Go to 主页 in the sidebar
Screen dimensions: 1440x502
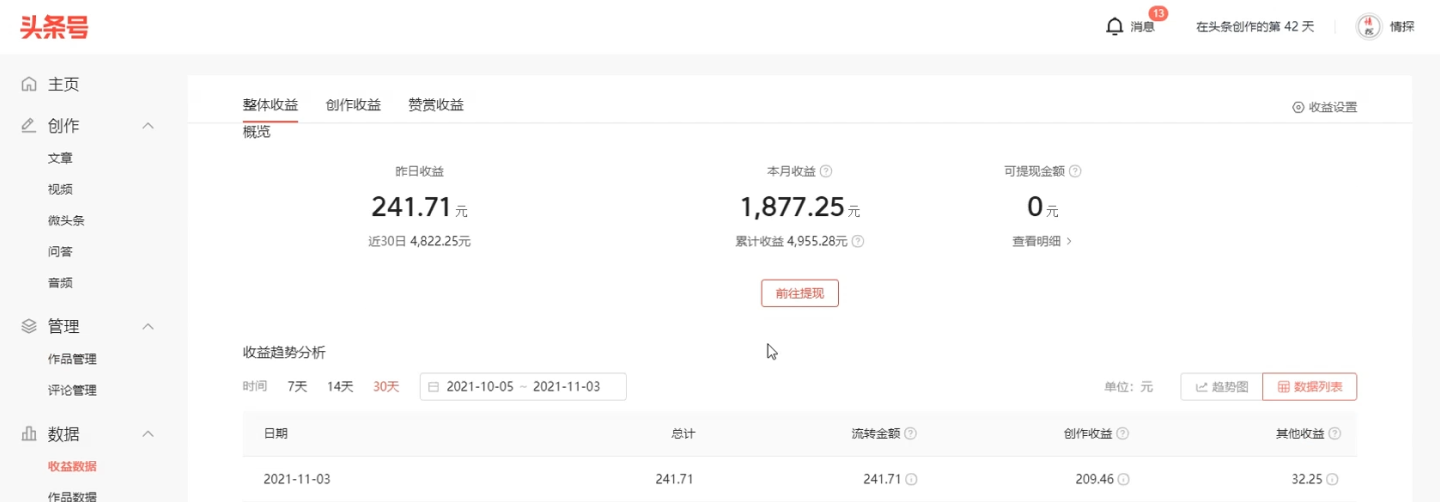coord(64,85)
